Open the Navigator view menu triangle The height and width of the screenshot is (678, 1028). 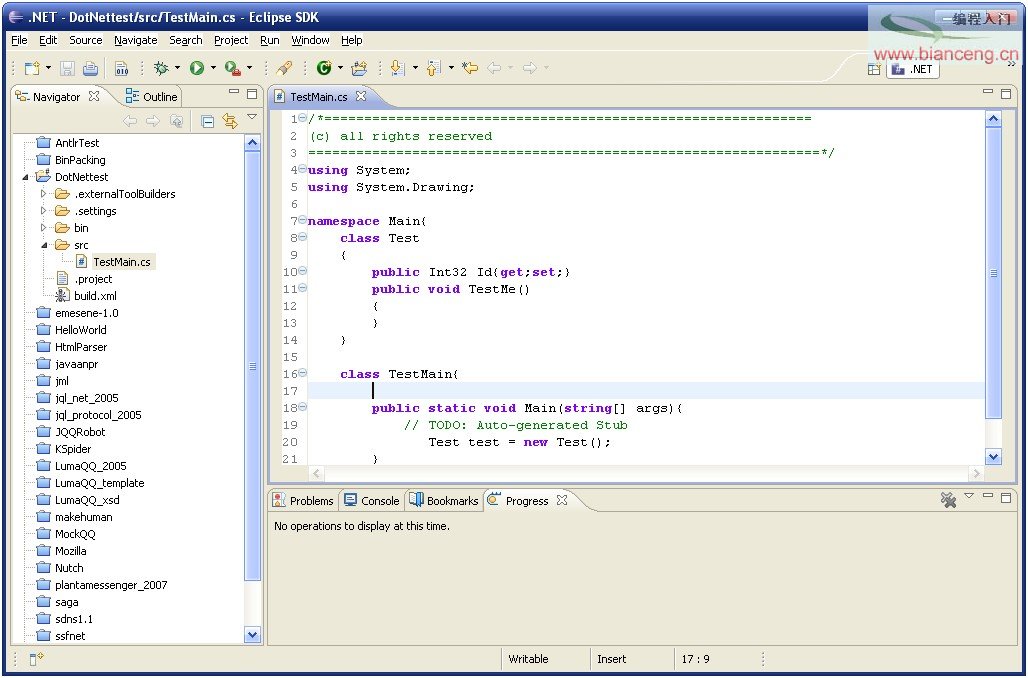point(252,117)
